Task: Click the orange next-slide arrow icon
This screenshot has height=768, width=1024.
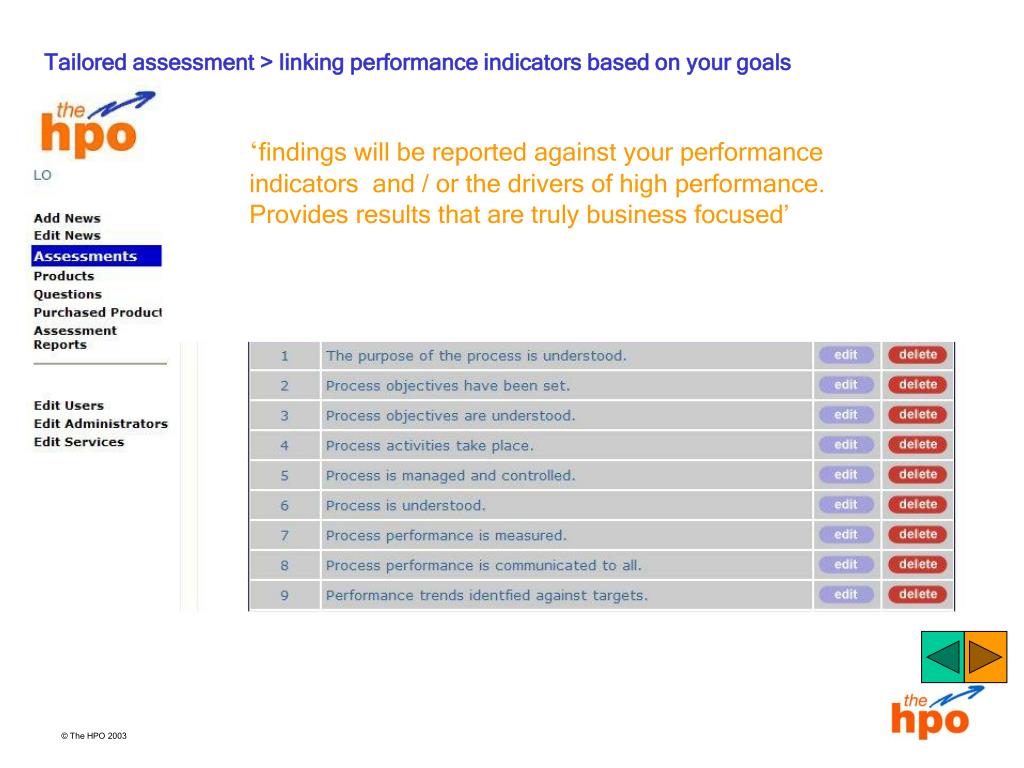Action: coord(985,656)
